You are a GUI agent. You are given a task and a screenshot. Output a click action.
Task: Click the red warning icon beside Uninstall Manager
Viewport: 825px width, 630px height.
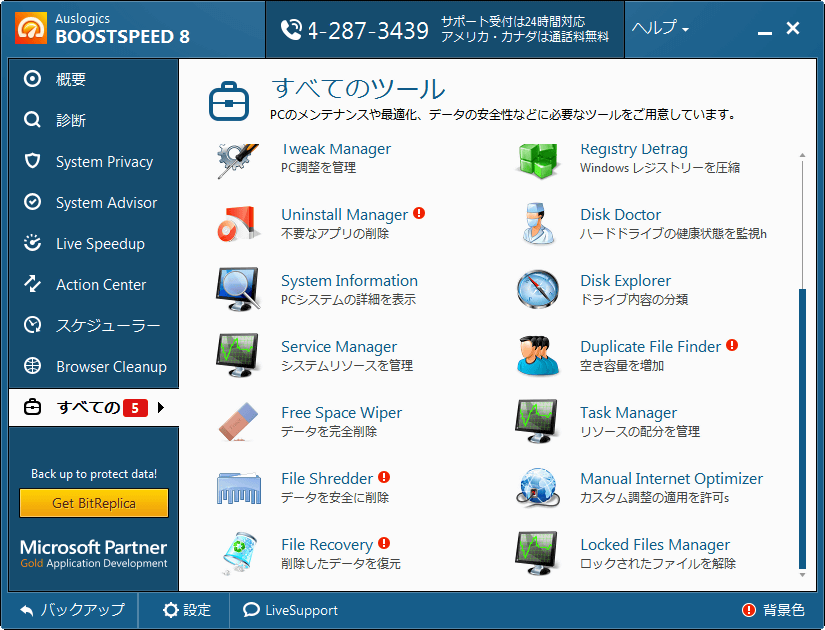point(419,213)
